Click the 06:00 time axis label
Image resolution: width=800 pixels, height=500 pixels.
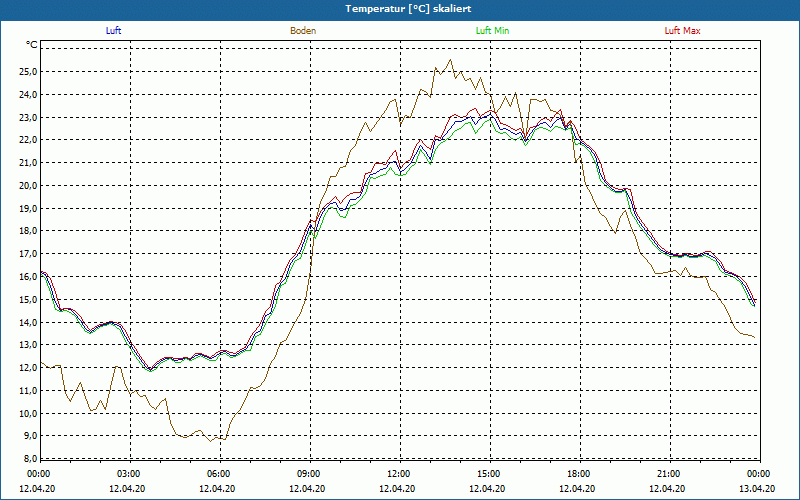[x=220, y=474]
